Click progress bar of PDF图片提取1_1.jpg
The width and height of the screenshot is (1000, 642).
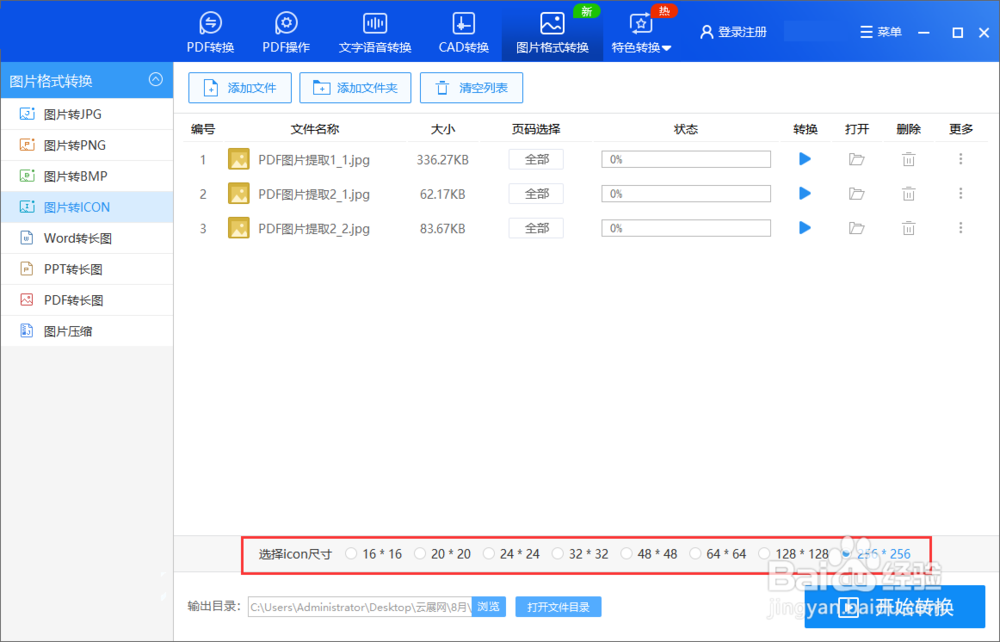pyautogui.click(x=686, y=159)
